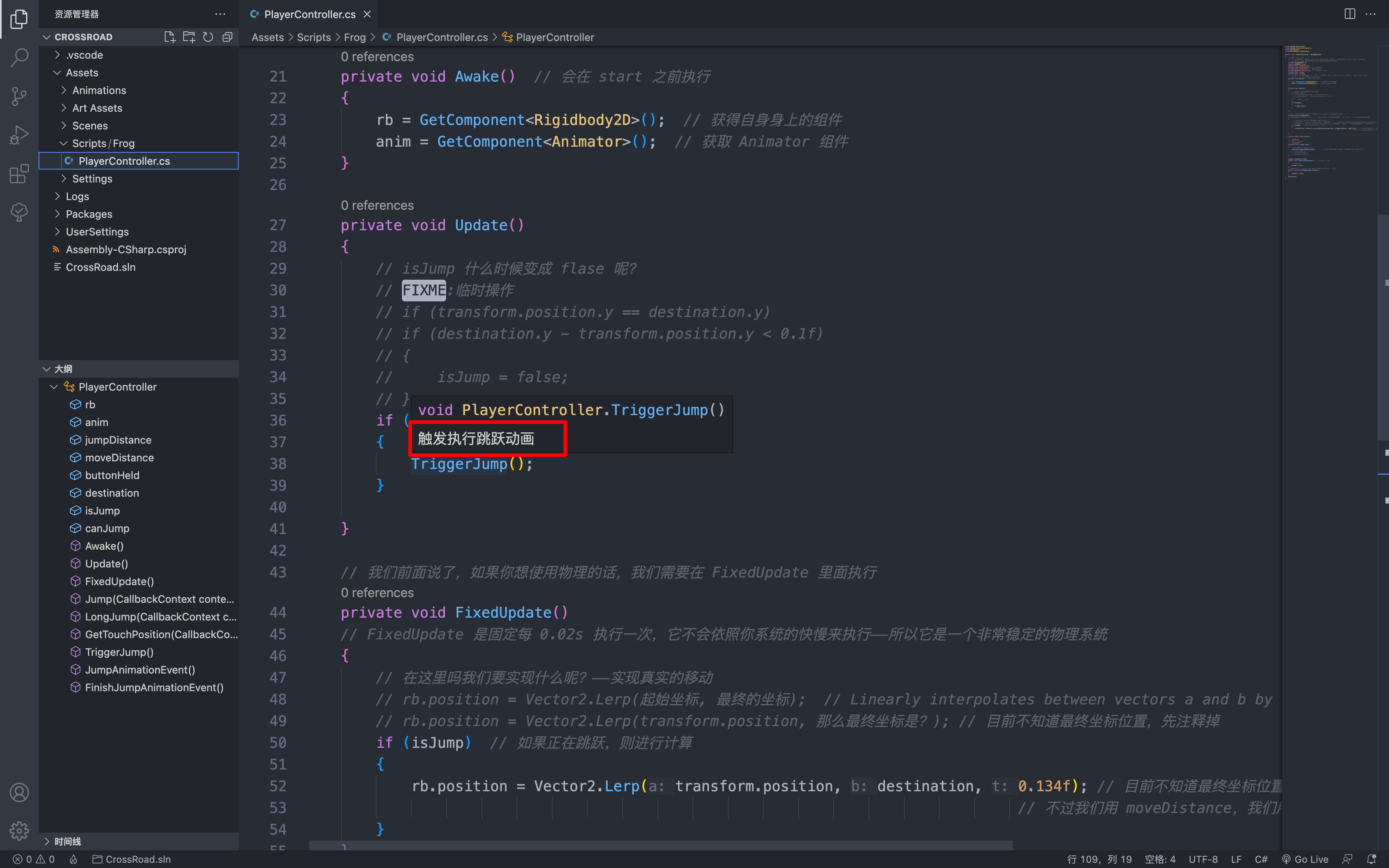1389x868 pixels.
Task: Open CrossRoad.sln in explorer tree
Action: pos(138,268)
